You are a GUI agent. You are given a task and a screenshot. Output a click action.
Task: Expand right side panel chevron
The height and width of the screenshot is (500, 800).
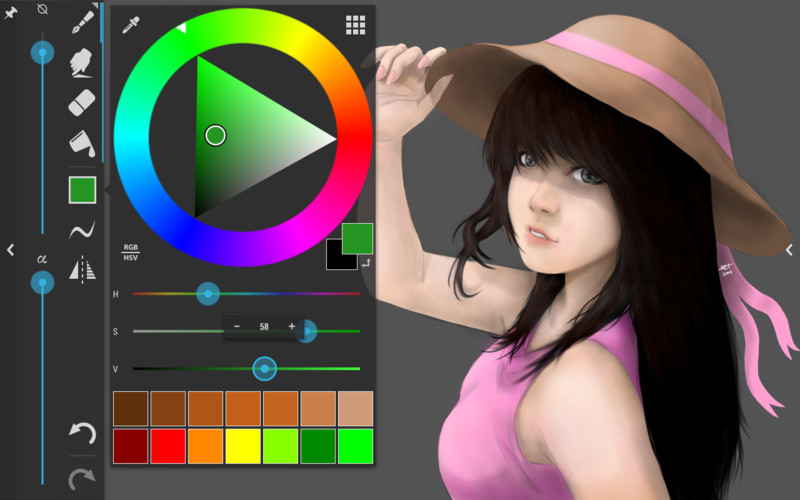(x=789, y=249)
